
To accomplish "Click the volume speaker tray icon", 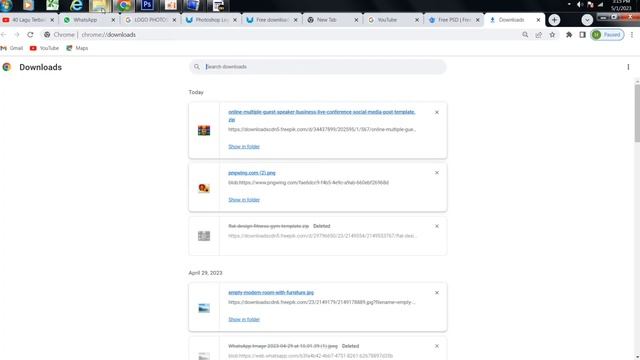I will click(x=580, y=4).
